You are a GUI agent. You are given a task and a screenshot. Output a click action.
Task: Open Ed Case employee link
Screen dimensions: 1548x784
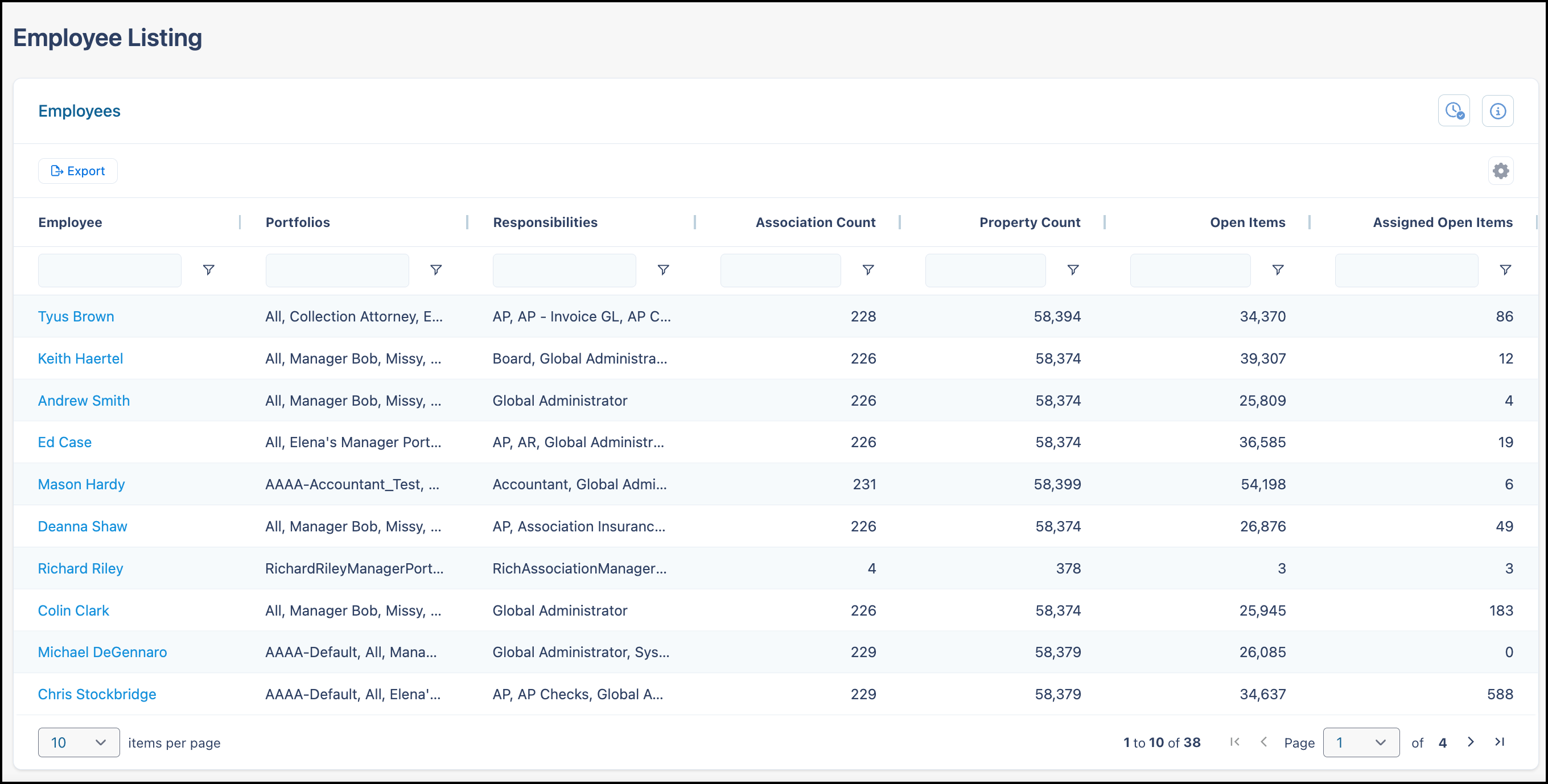pos(65,442)
